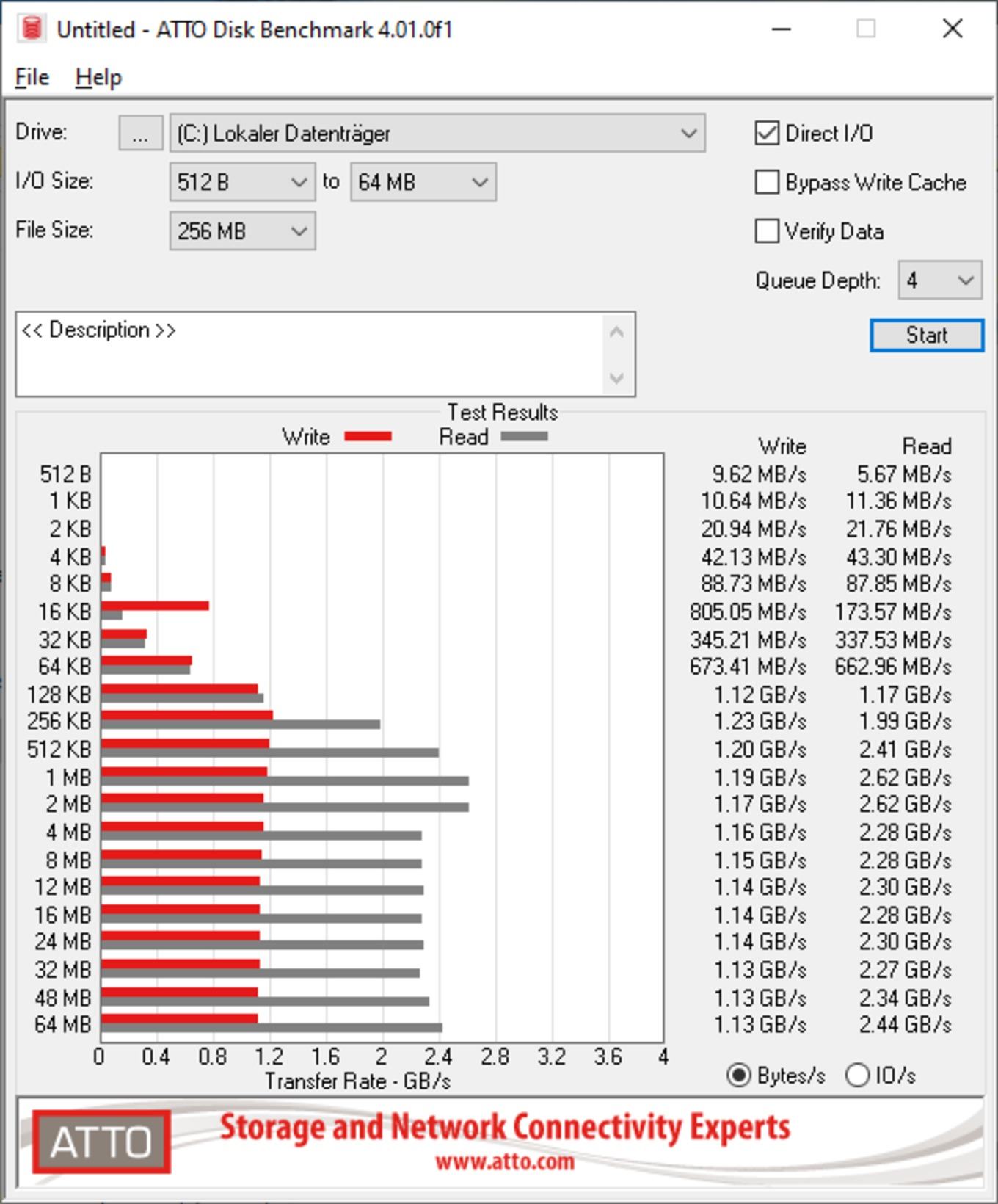Click the 5.67 MB/s read value
The image size is (998, 1204).
[x=905, y=474]
